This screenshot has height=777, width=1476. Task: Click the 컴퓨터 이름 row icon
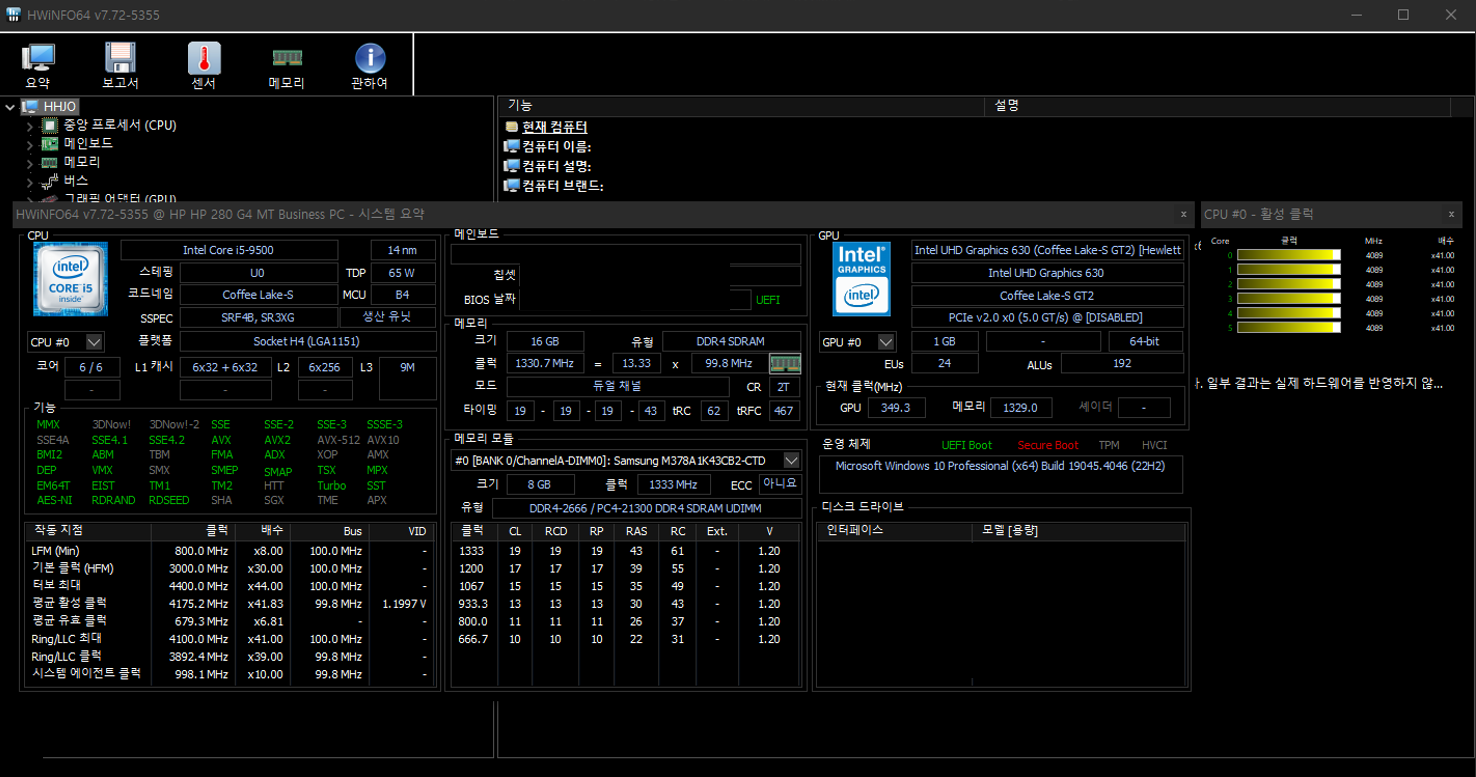coord(512,147)
